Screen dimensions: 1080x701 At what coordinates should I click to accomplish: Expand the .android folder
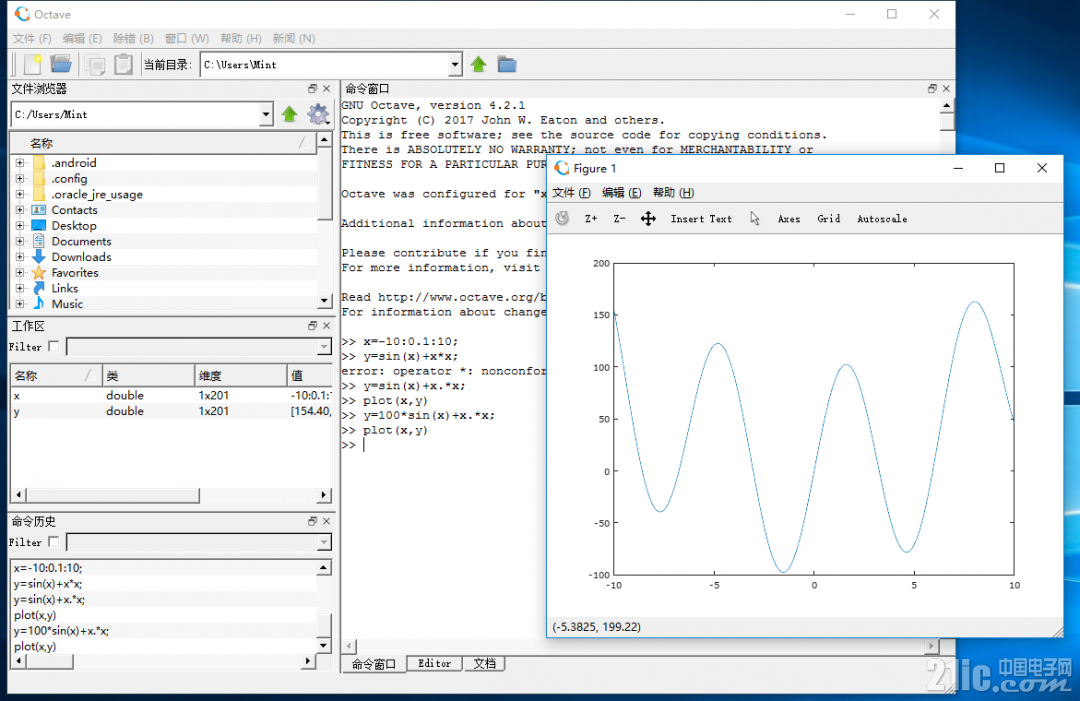click(20, 163)
